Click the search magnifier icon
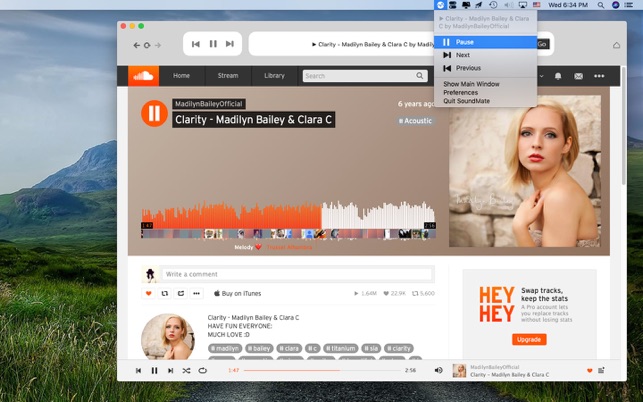The image size is (643, 402). 420,76
